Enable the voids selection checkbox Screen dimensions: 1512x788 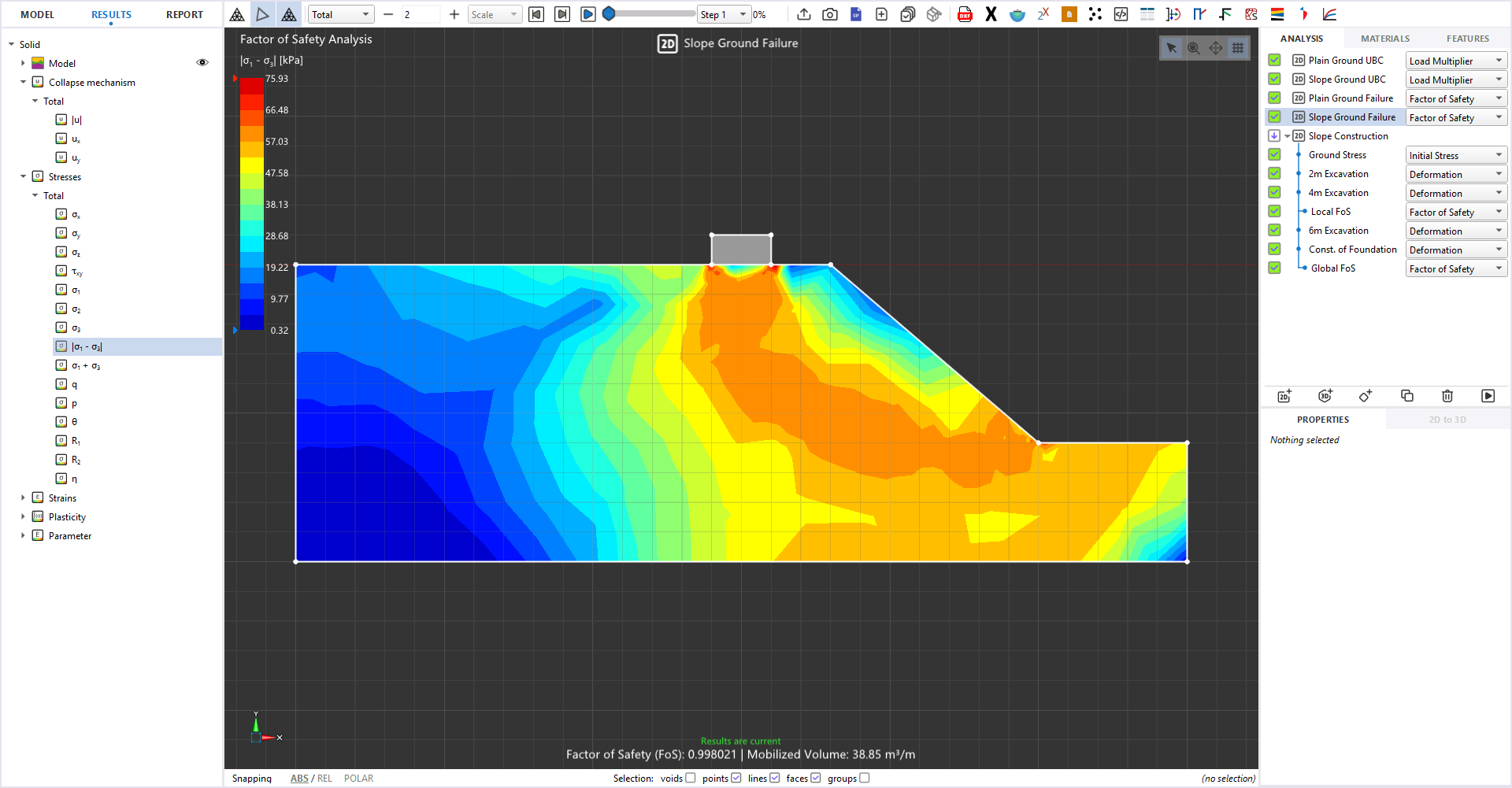point(691,778)
